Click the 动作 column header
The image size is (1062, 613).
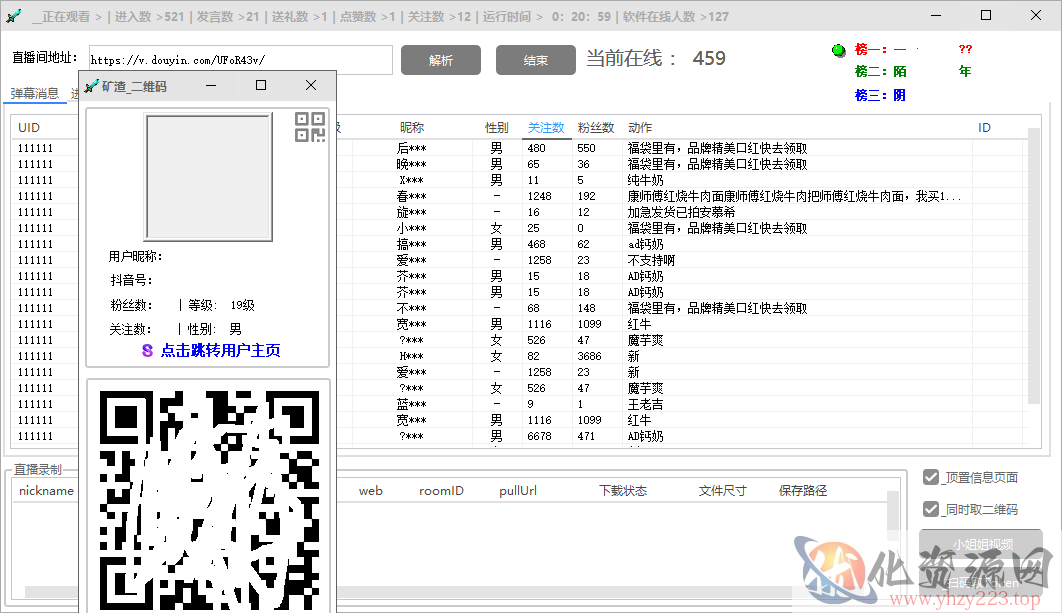tap(640, 127)
